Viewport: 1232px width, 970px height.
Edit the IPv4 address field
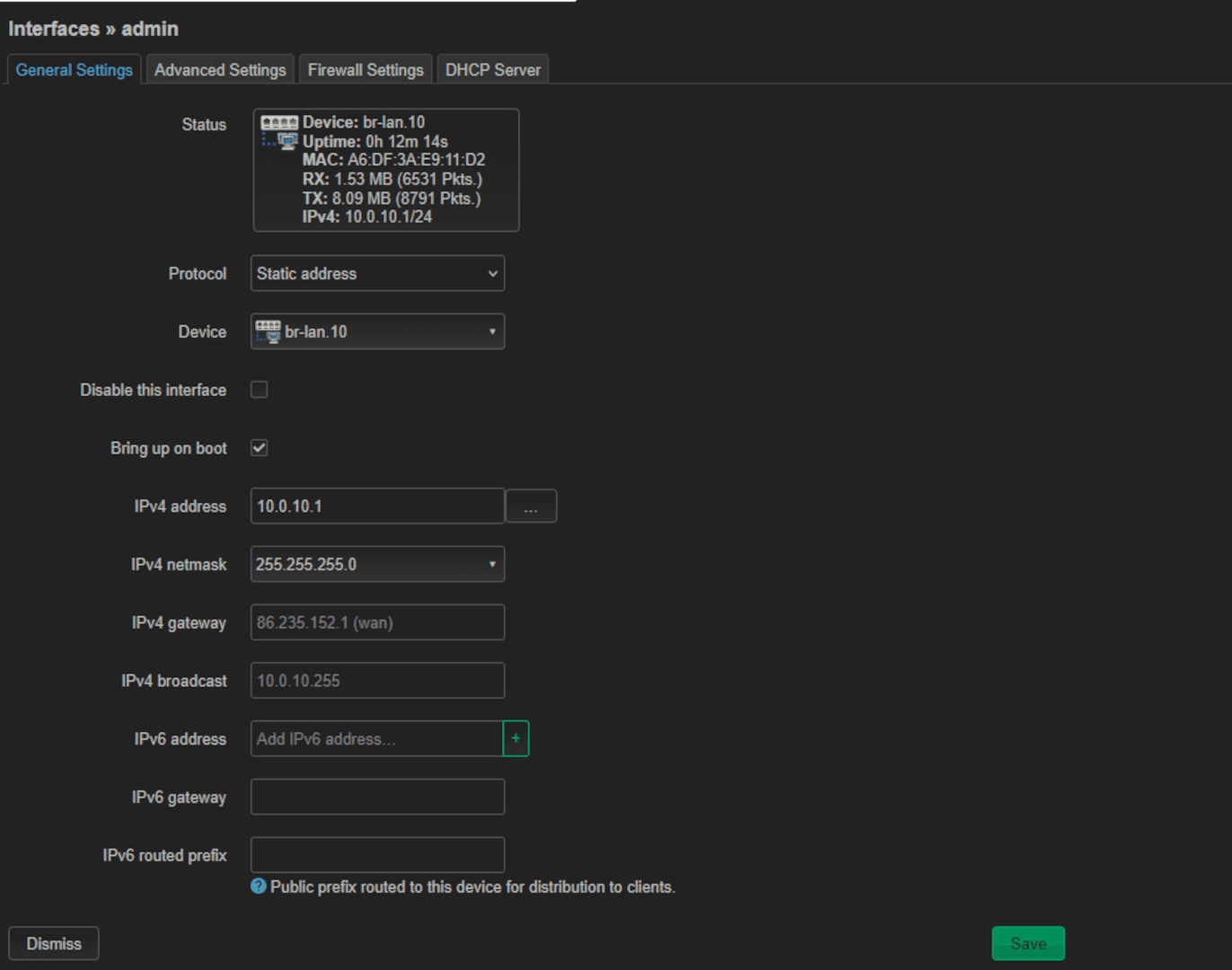point(377,506)
